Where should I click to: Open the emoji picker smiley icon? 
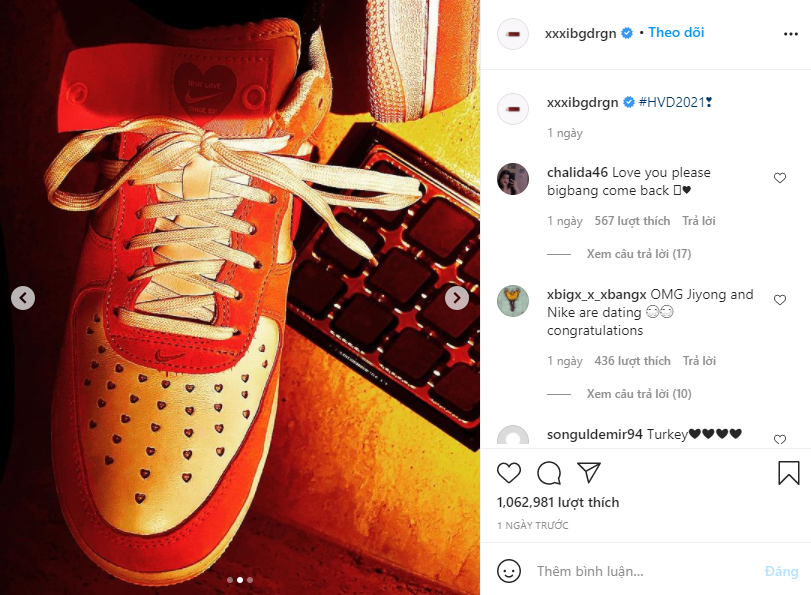click(508, 571)
